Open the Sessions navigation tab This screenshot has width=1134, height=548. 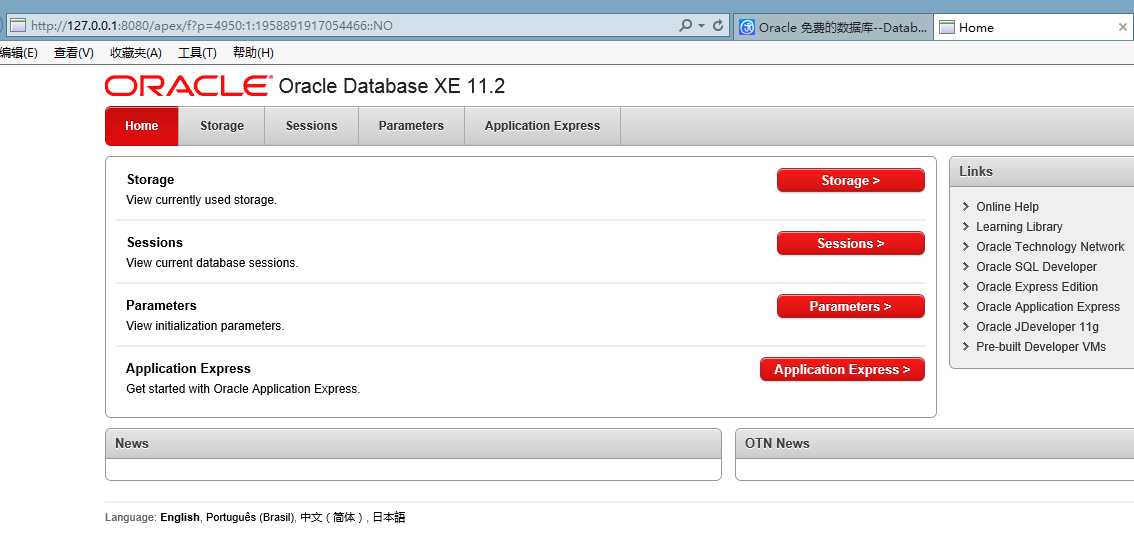pos(311,126)
